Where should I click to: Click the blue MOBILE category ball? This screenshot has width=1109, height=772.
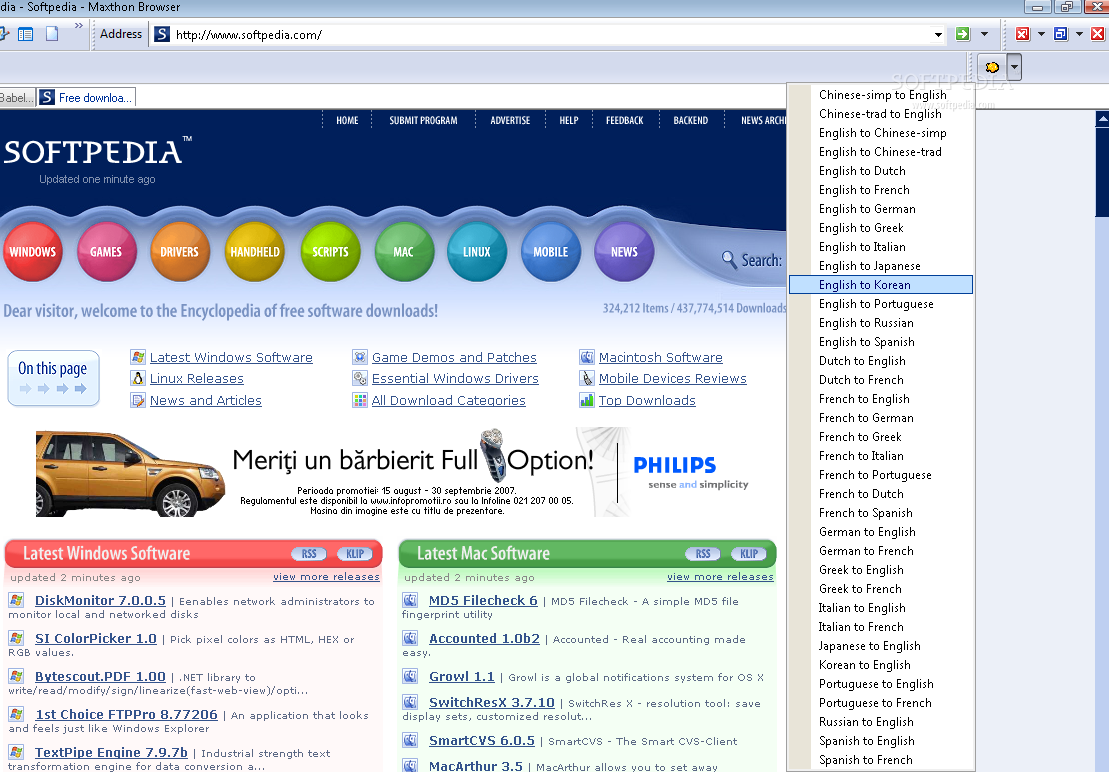click(x=550, y=252)
